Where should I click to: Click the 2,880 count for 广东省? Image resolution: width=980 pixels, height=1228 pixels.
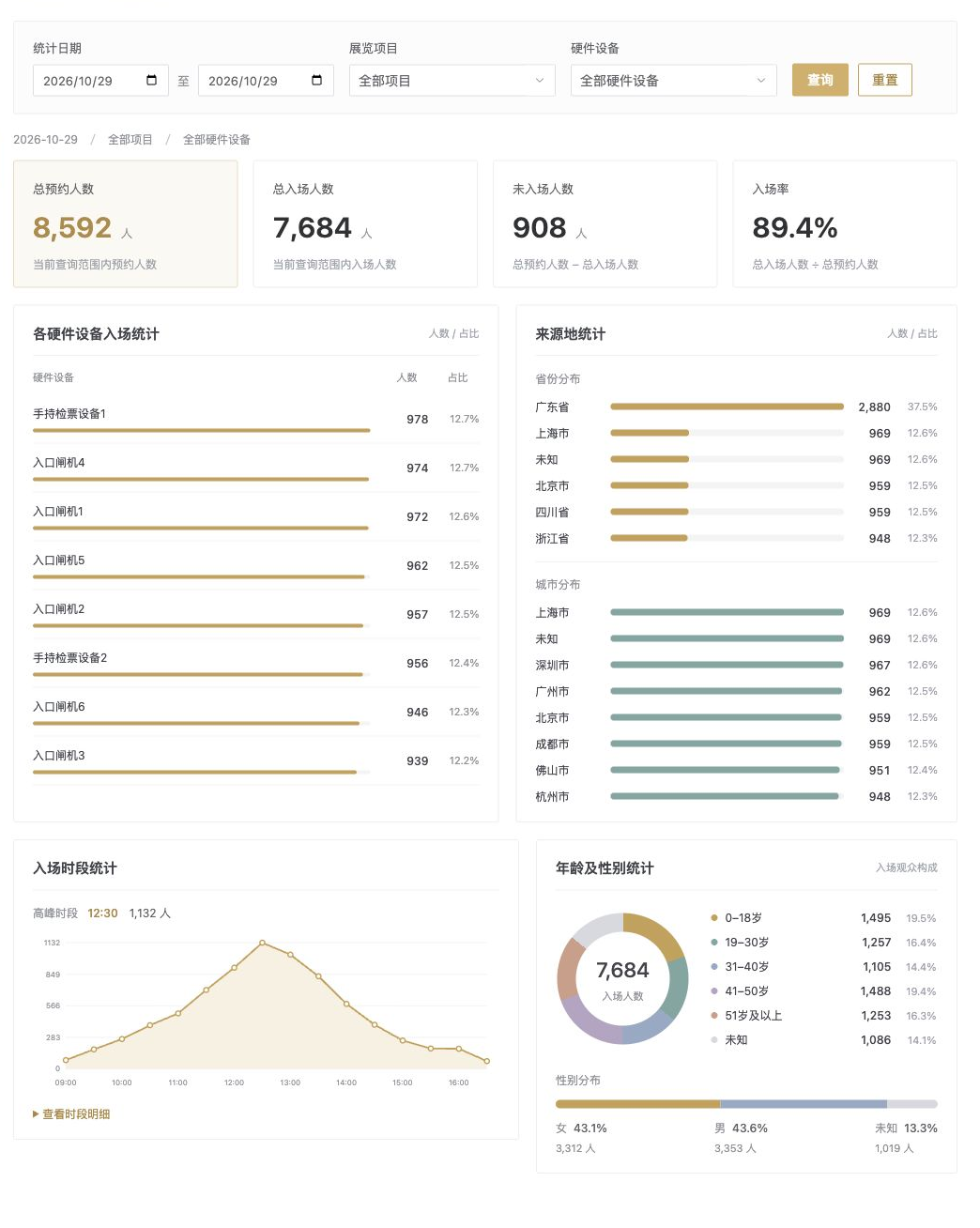pos(874,407)
